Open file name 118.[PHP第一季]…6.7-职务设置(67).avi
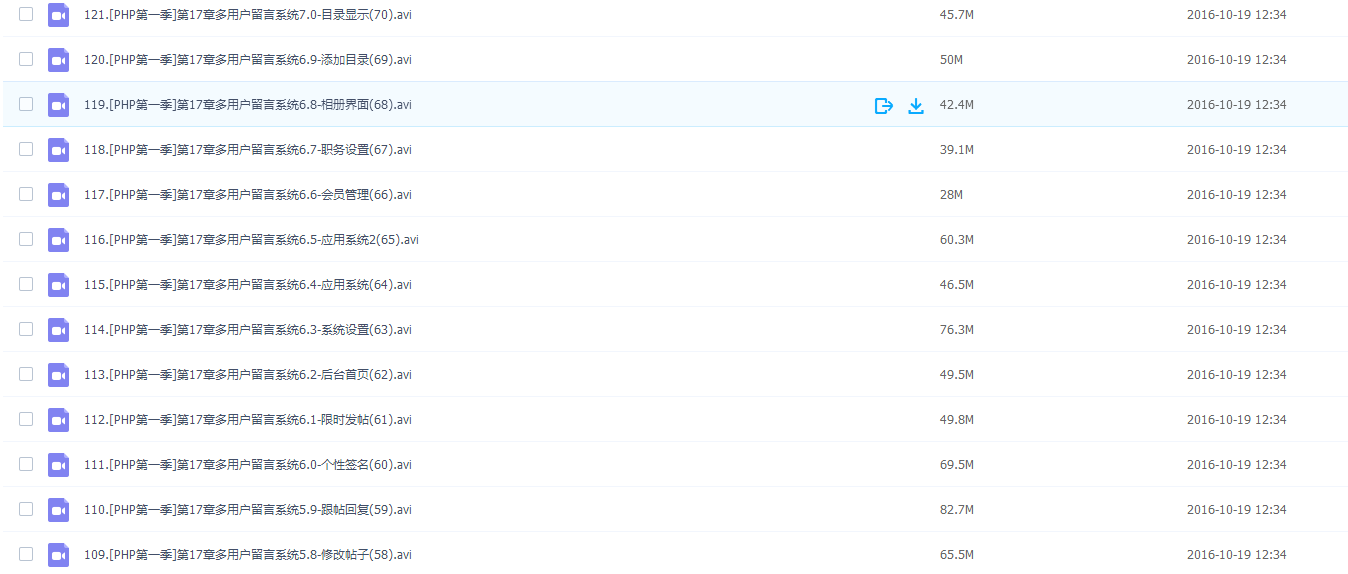Image resolution: width=1348 pixels, height=574 pixels. click(x=248, y=150)
